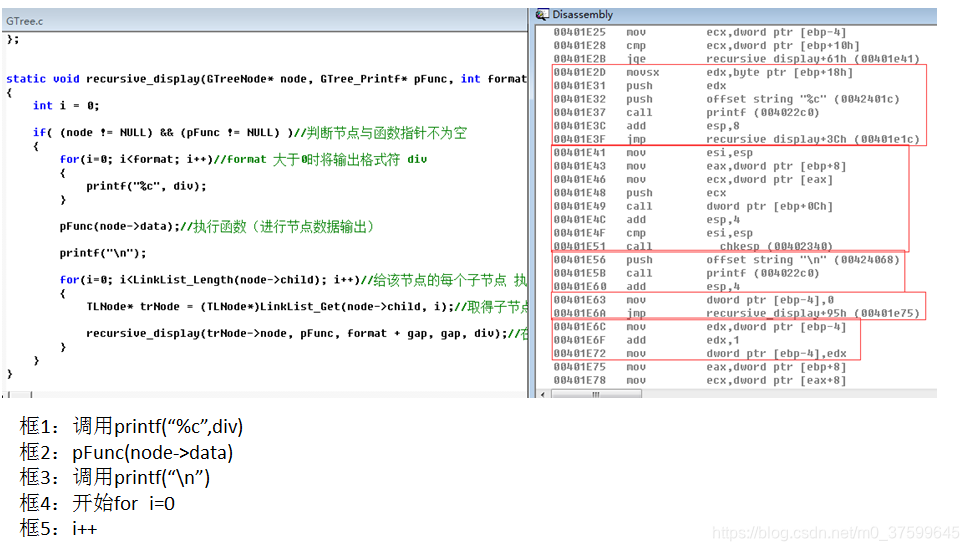Select the add esp,4 row at 00401E60

(x=646, y=287)
